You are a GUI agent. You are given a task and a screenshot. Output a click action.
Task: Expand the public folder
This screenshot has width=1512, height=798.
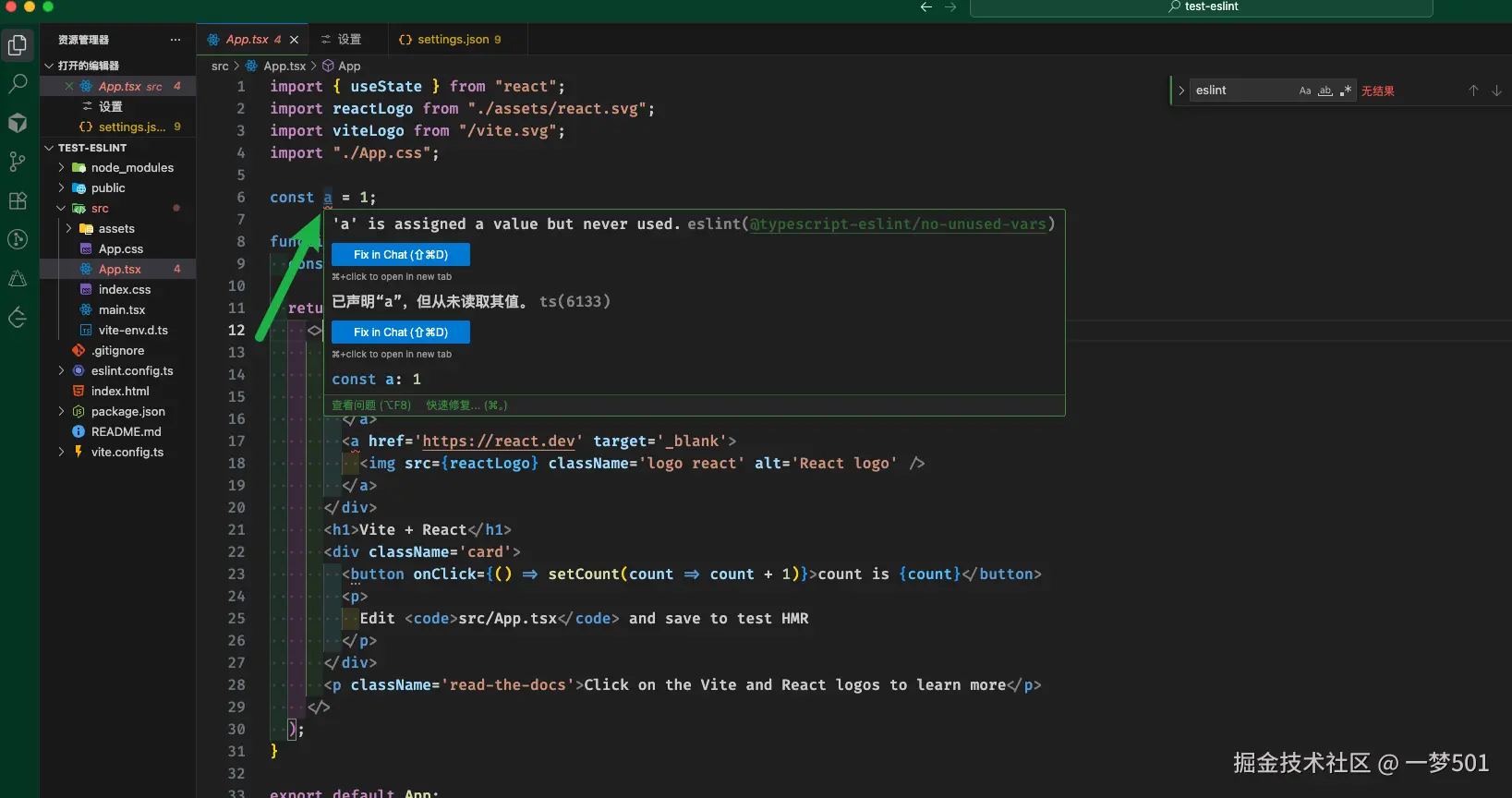[x=61, y=187]
